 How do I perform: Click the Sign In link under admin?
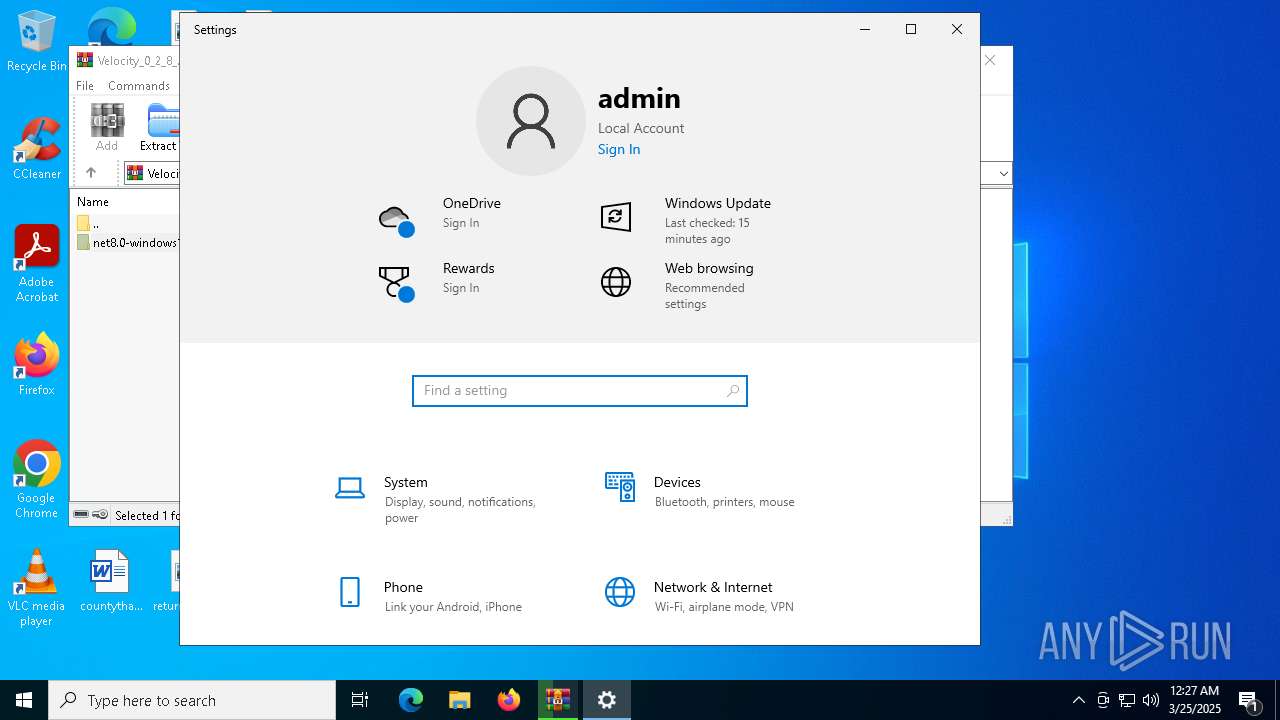619,149
